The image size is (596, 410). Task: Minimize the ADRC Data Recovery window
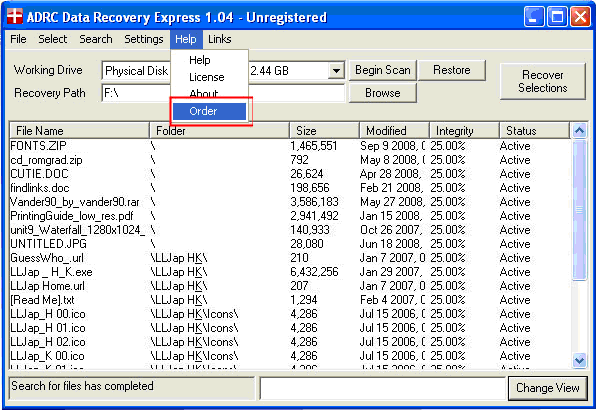tap(534, 17)
